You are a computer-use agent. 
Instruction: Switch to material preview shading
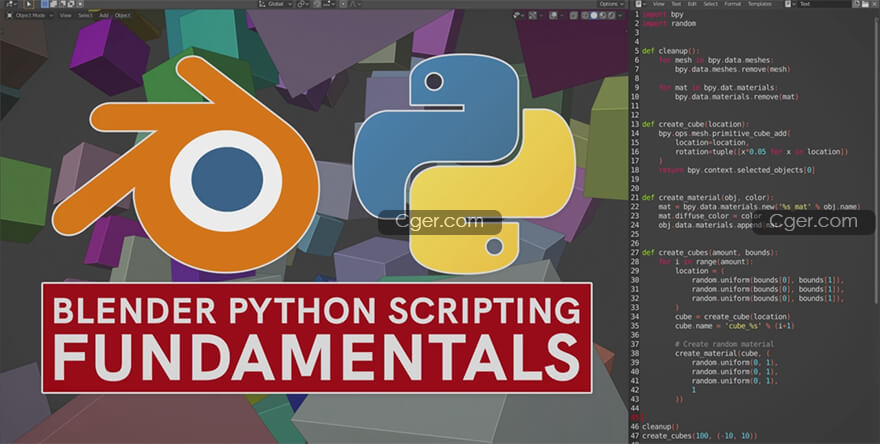pos(603,15)
